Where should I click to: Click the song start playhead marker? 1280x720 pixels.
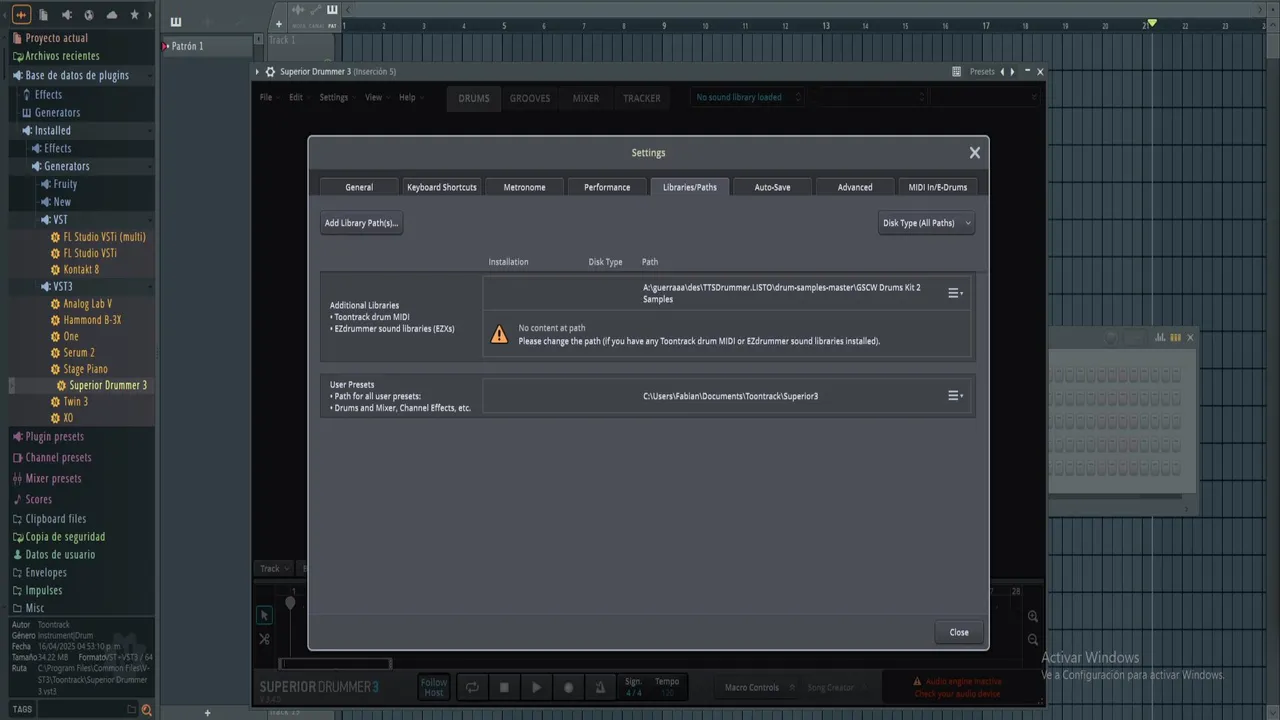(290, 603)
